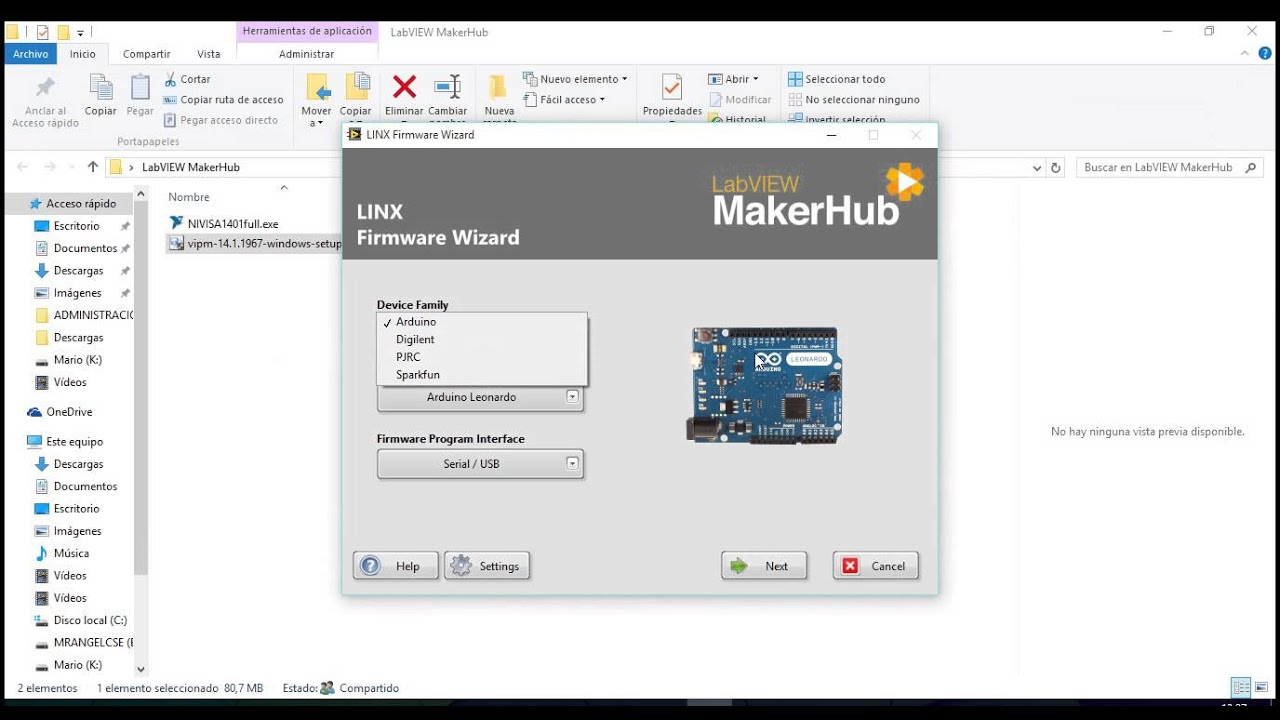
Task: Click Modificar in ribbon
Action: 741,100
